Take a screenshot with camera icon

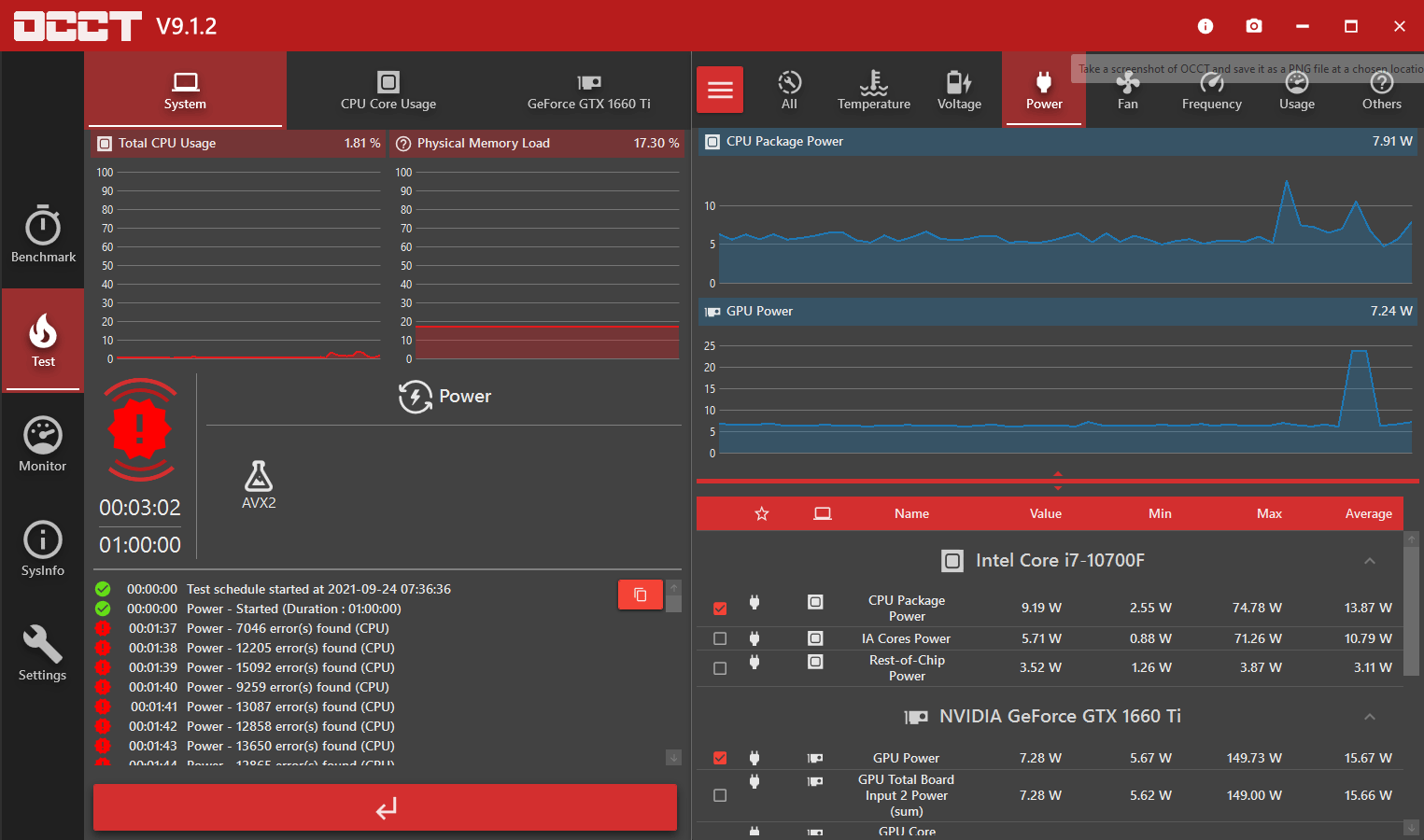(1254, 26)
